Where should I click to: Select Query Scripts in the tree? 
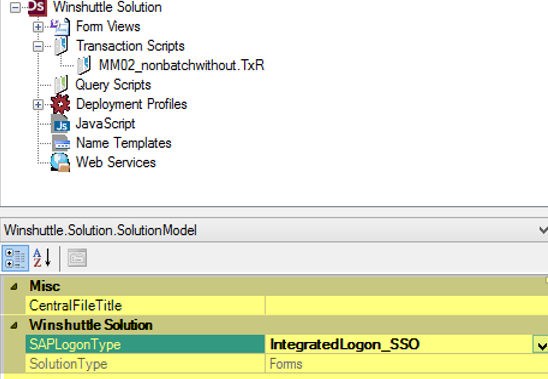(x=113, y=85)
